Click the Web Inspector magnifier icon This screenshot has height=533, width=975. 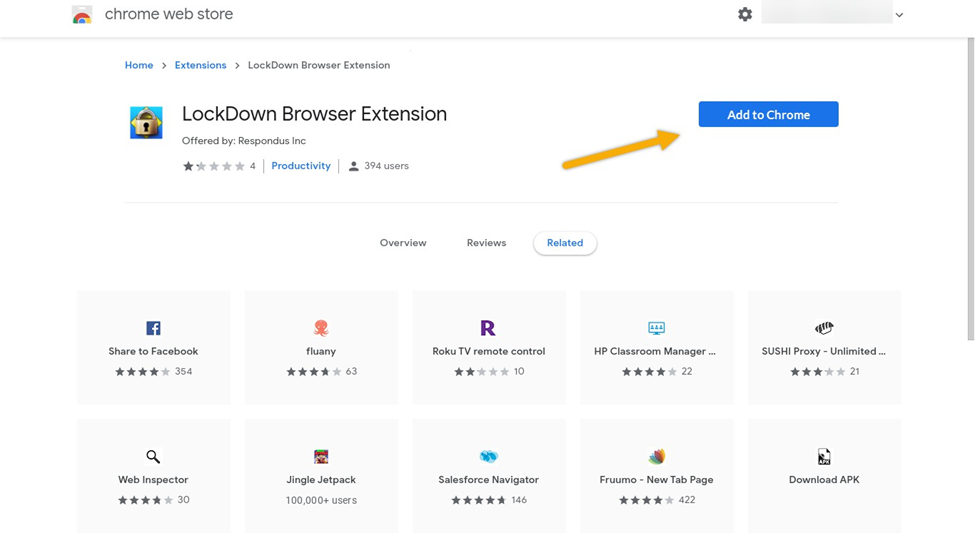(153, 457)
